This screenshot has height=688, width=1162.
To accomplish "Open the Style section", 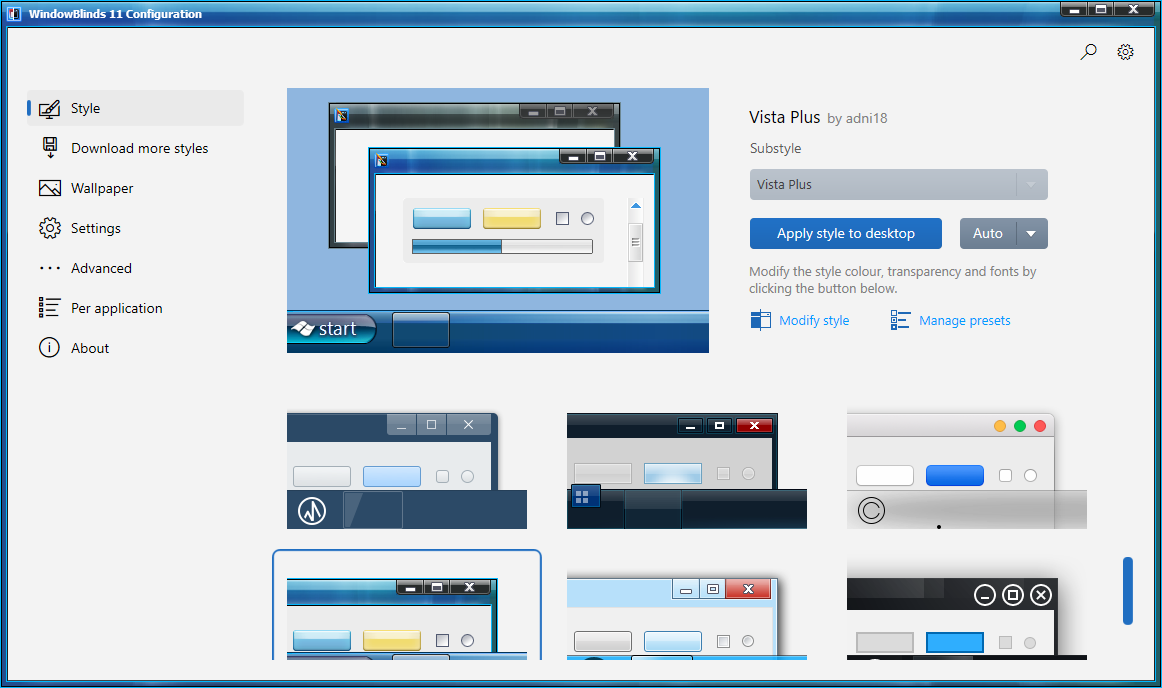I will point(135,108).
